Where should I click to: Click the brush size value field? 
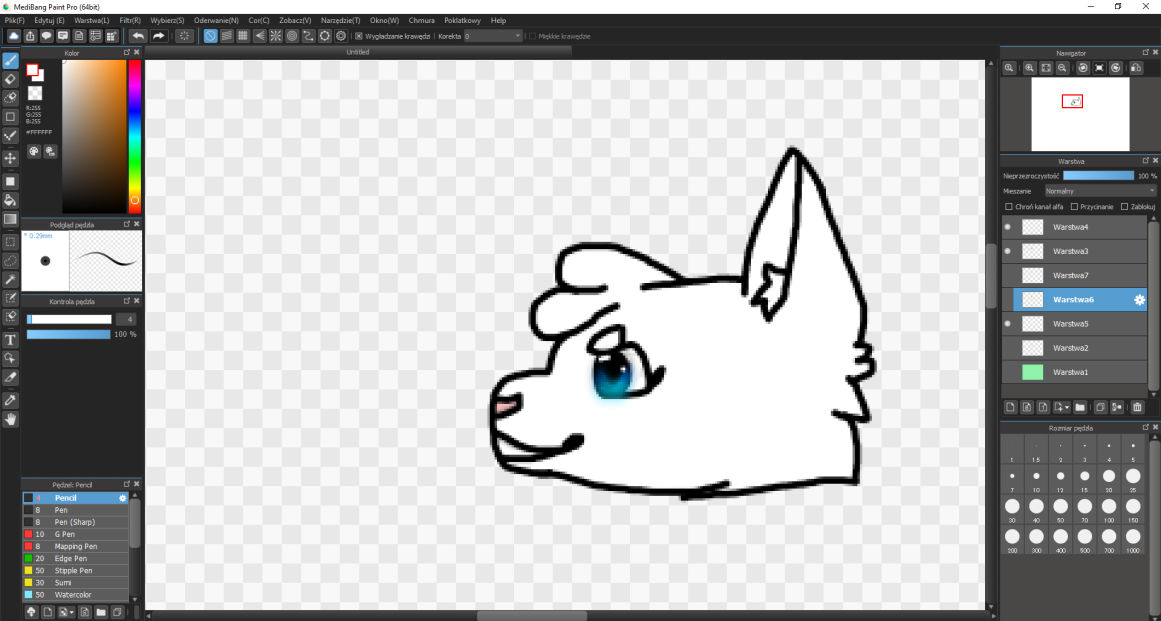pos(126,319)
